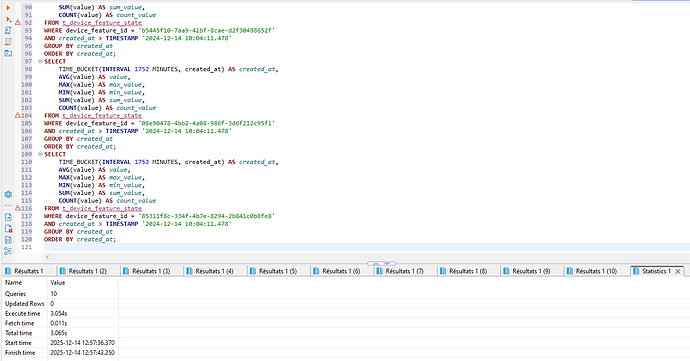Screen dimensions: 690x361
Task: Click t_device_feature_state on line 104
Action: click(102, 116)
